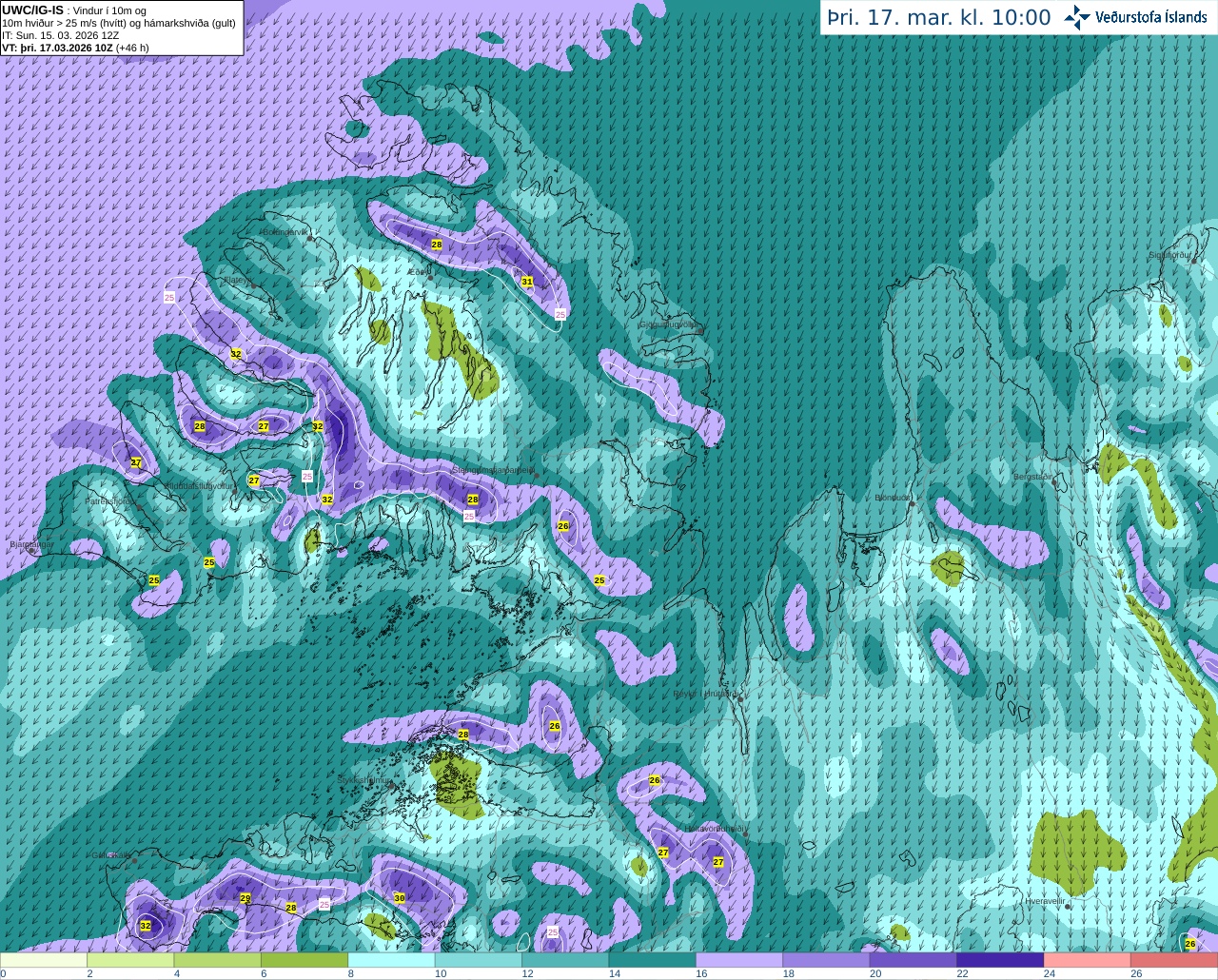Click the 18–20 m/s purple legend swatch
Viewport: 1218px width, 980px height.
point(826,960)
